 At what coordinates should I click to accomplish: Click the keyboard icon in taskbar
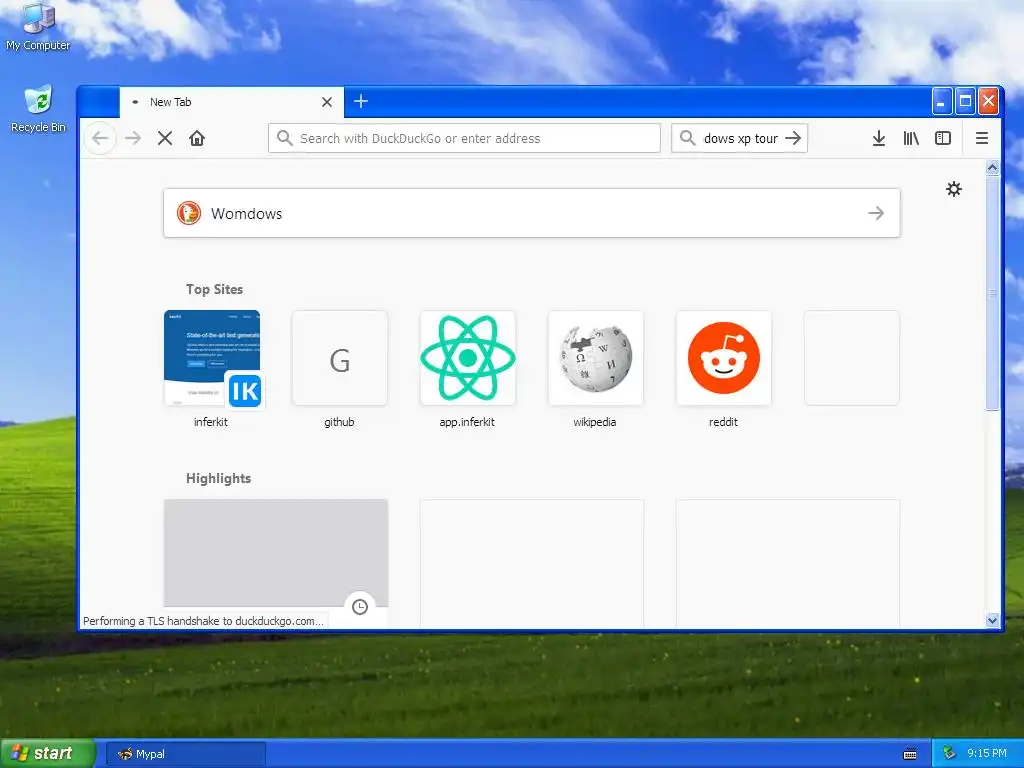click(x=910, y=754)
